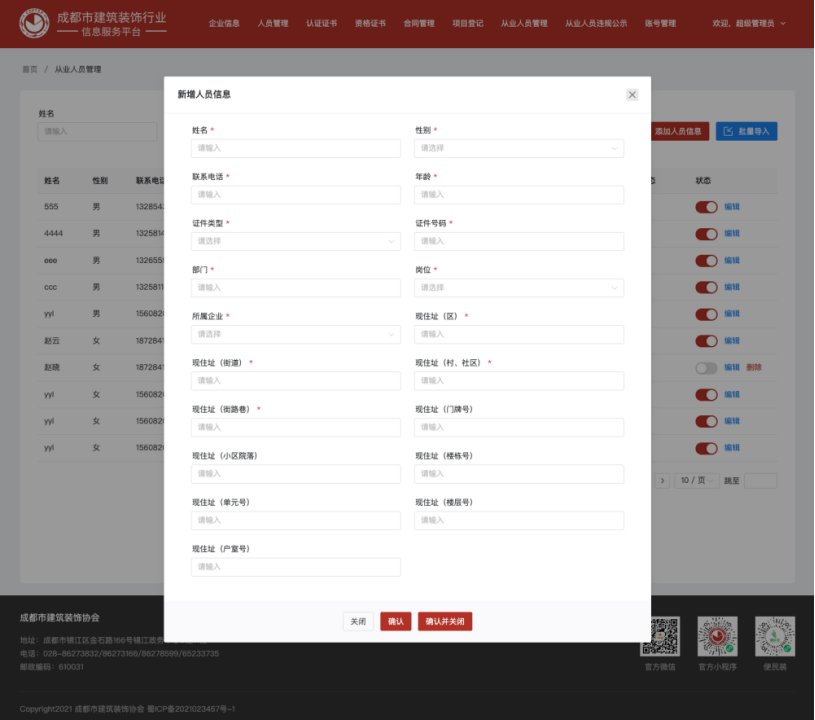815x720 pixels.
Task: Toggle the status switch for row 555
Action: pyautogui.click(x=706, y=207)
